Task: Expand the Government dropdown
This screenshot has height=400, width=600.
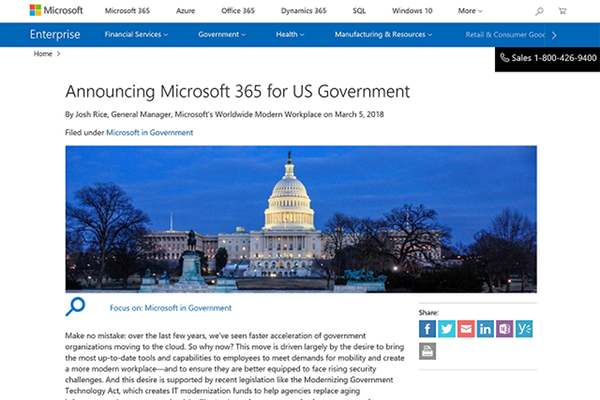Action: coord(222,34)
